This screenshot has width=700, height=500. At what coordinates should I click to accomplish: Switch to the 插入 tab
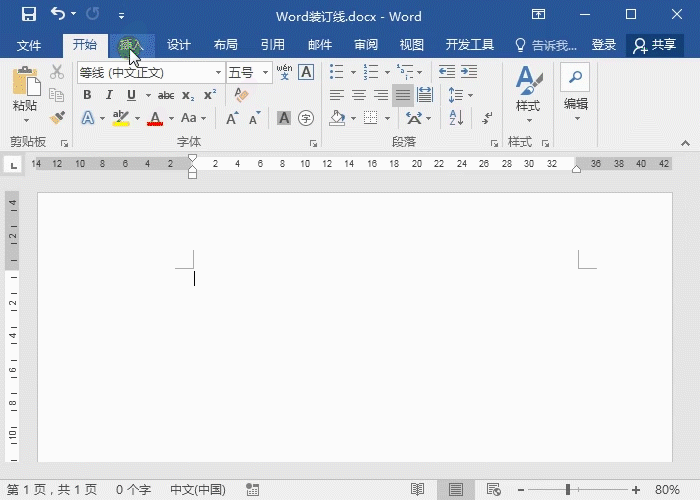(x=132, y=45)
